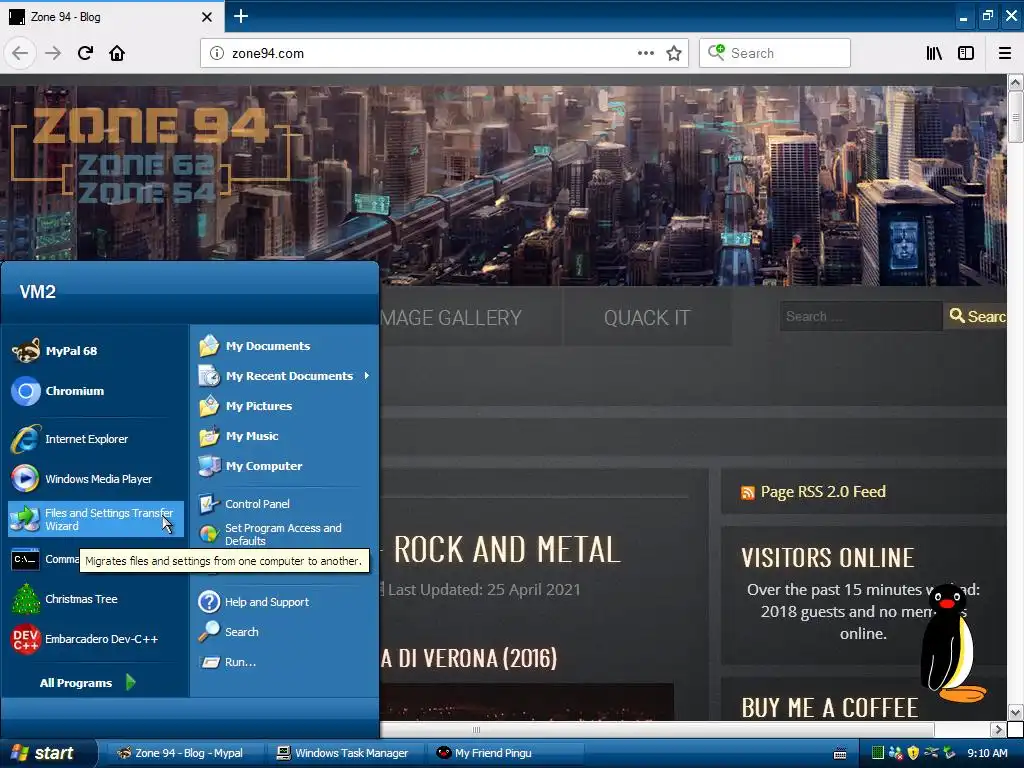Click the horizontal scrollbar right arrow
Viewport: 1024px width, 768px height.
[997, 729]
